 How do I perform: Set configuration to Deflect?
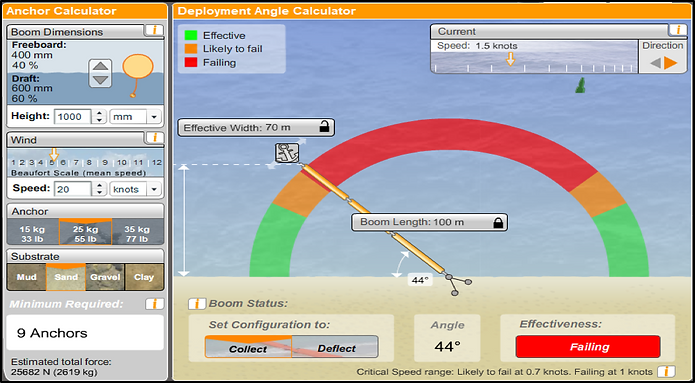click(x=335, y=347)
